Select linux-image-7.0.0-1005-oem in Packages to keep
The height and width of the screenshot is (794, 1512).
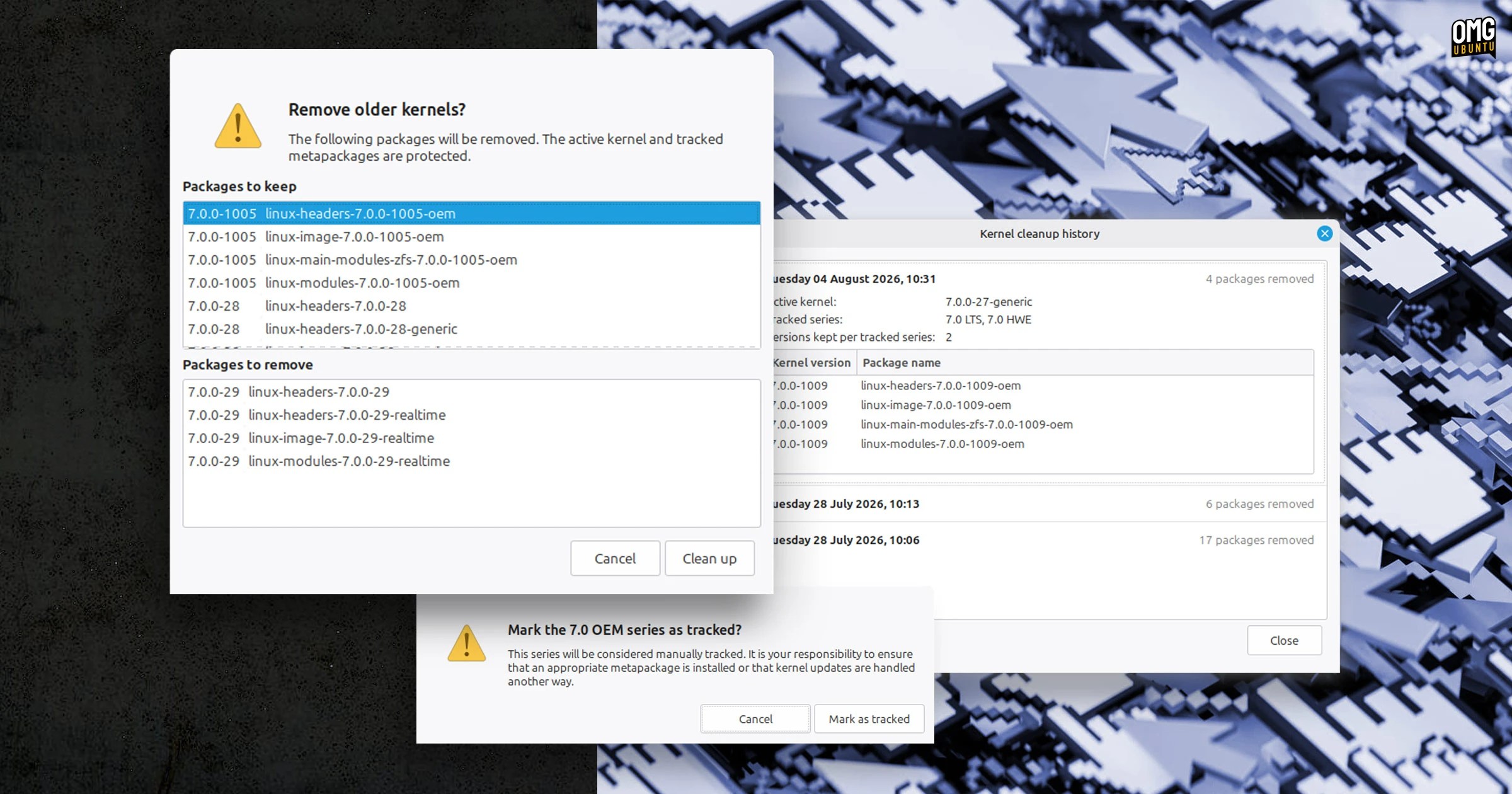click(x=472, y=237)
